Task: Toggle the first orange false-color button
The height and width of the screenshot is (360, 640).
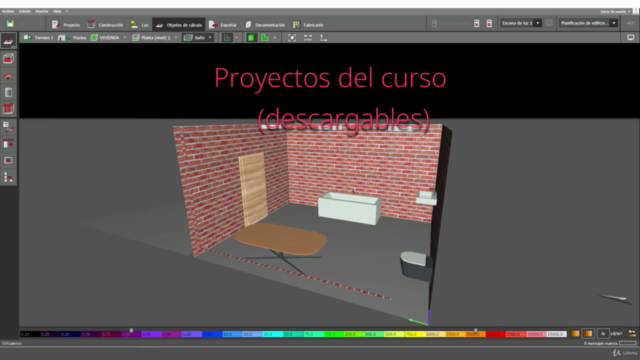Action: pyautogui.click(x=576, y=334)
